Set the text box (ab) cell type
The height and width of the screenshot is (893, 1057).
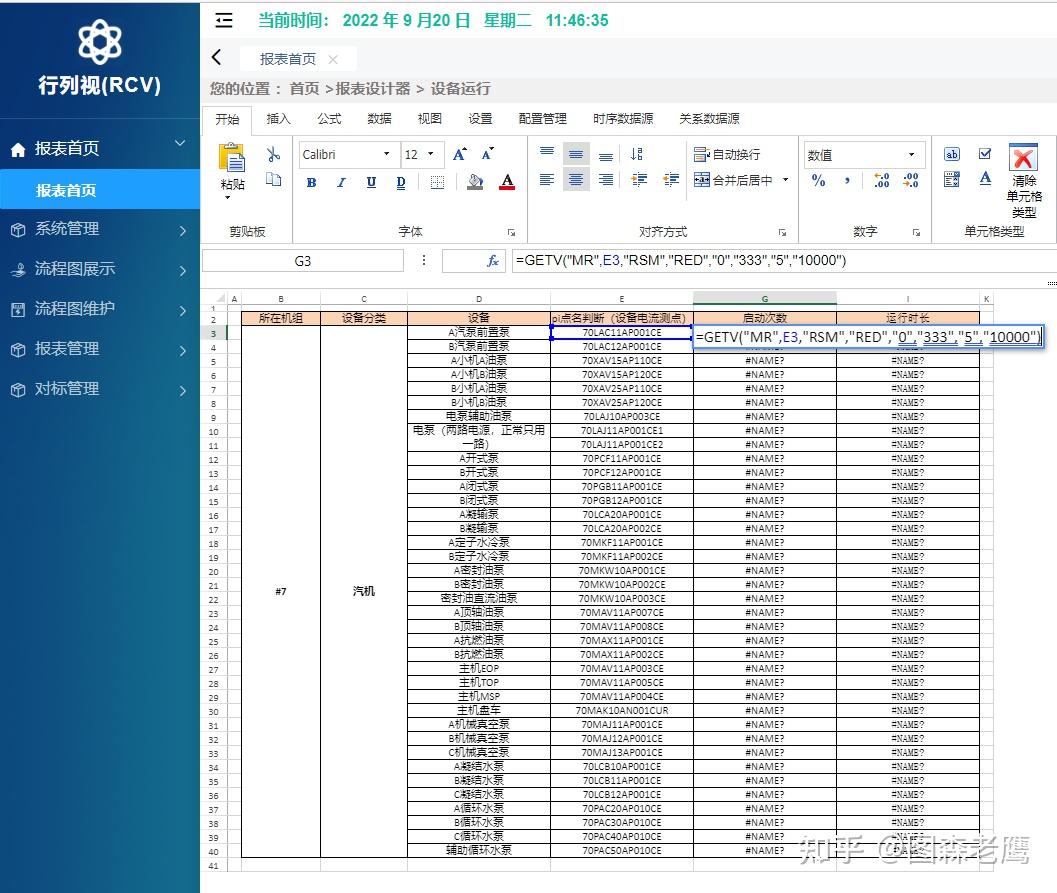[952, 154]
